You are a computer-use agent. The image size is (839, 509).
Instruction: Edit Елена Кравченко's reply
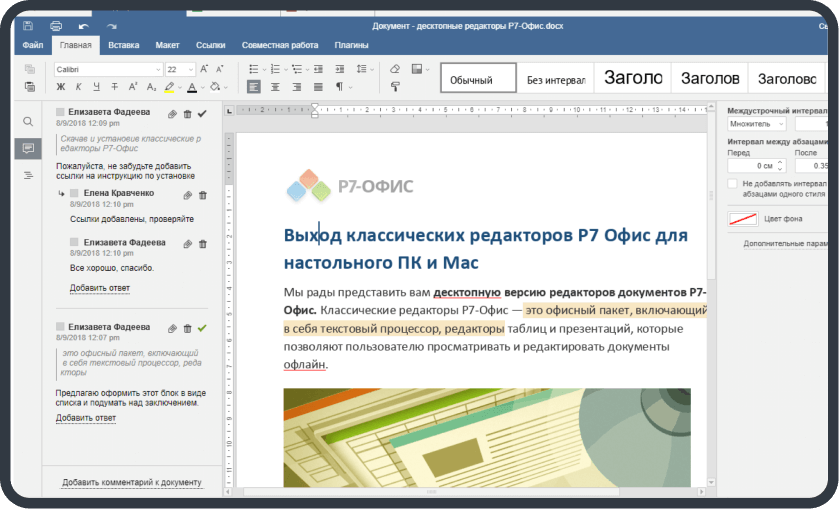click(187, 195)
